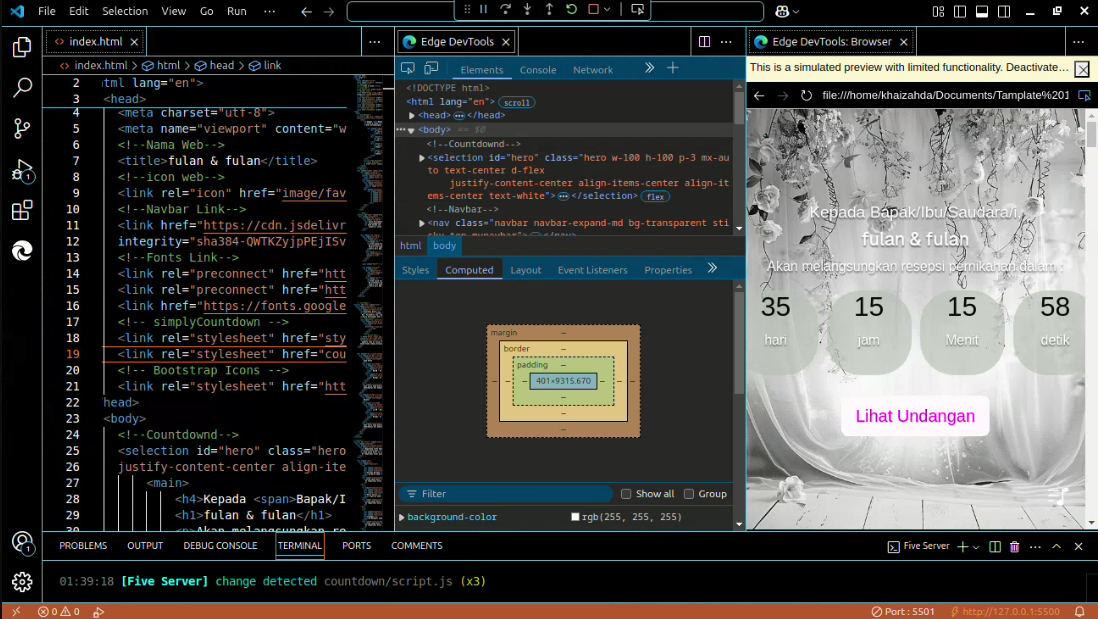The width and height of the screenshot is (1098, 619).
Task: Enable the Show all checkbox
Action: click(626, 494)
